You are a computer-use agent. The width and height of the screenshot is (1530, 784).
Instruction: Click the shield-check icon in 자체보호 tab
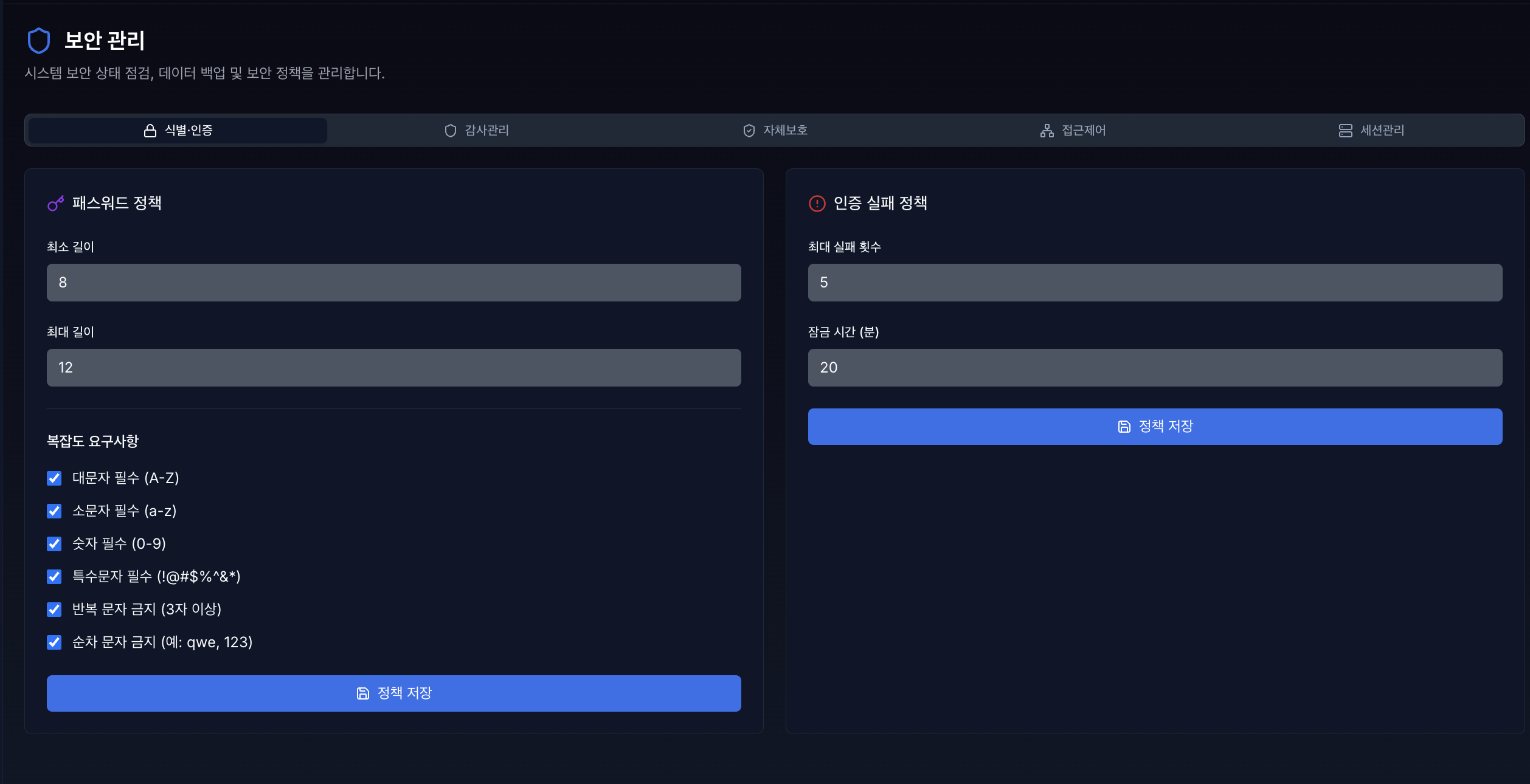click(749, 131)
